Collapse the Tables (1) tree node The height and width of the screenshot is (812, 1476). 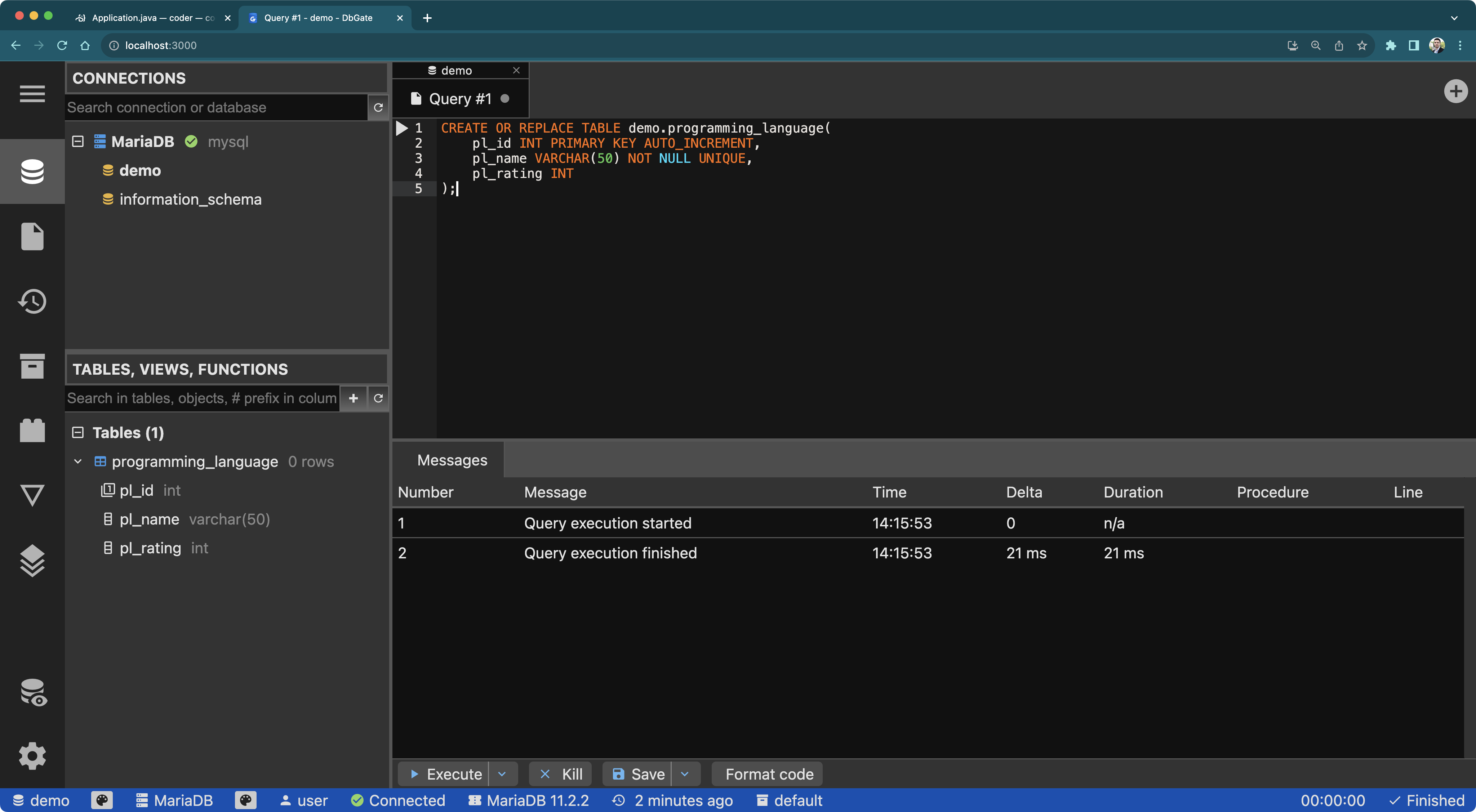(78, 432)
